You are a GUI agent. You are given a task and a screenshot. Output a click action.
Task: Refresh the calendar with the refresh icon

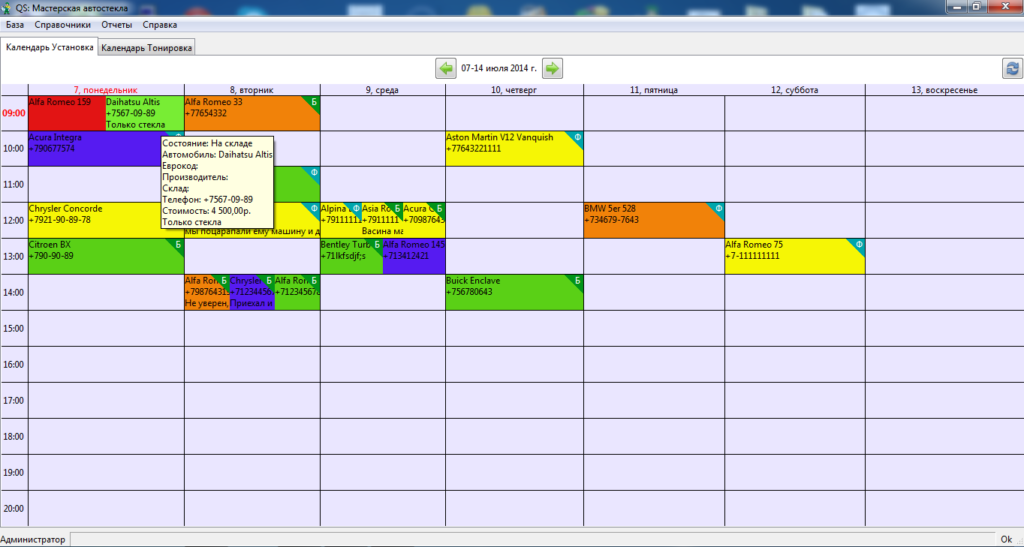tap(1012, 69)
